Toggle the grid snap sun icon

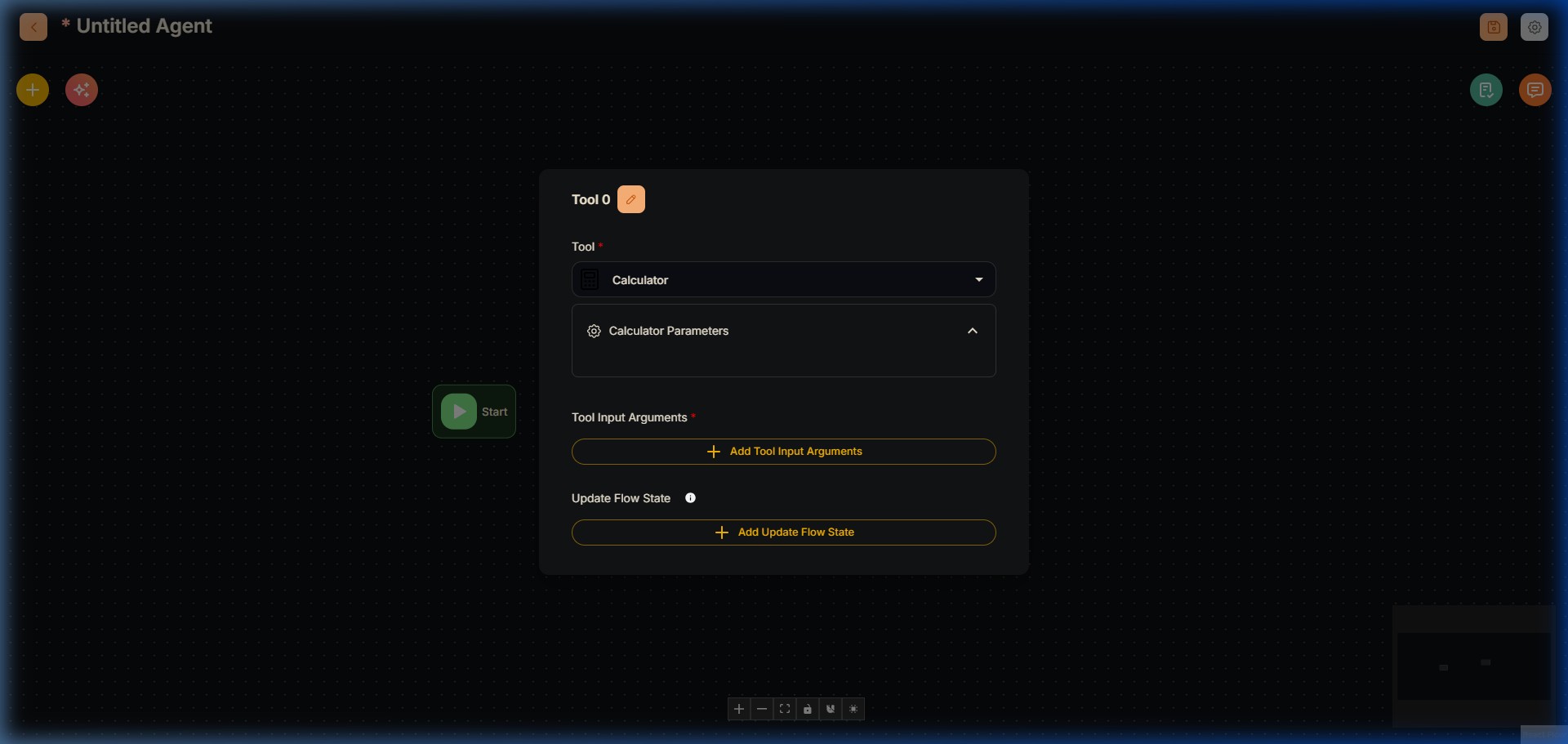coord(853,709)
